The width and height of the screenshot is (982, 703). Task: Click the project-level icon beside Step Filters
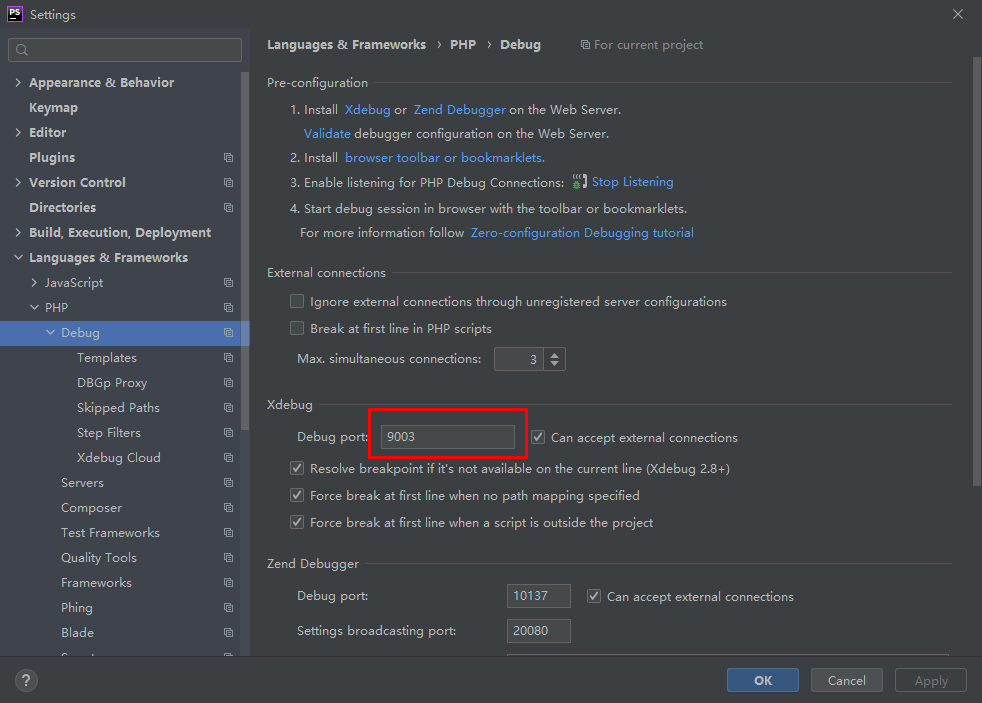[229, 433]
